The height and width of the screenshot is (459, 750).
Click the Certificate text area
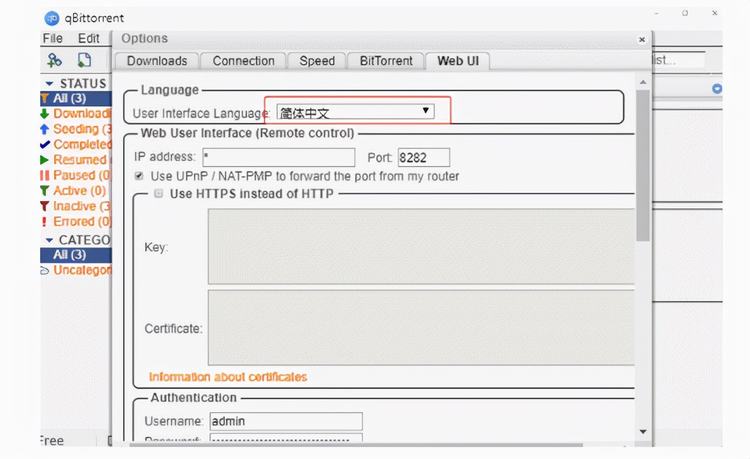tap(421, 328)
